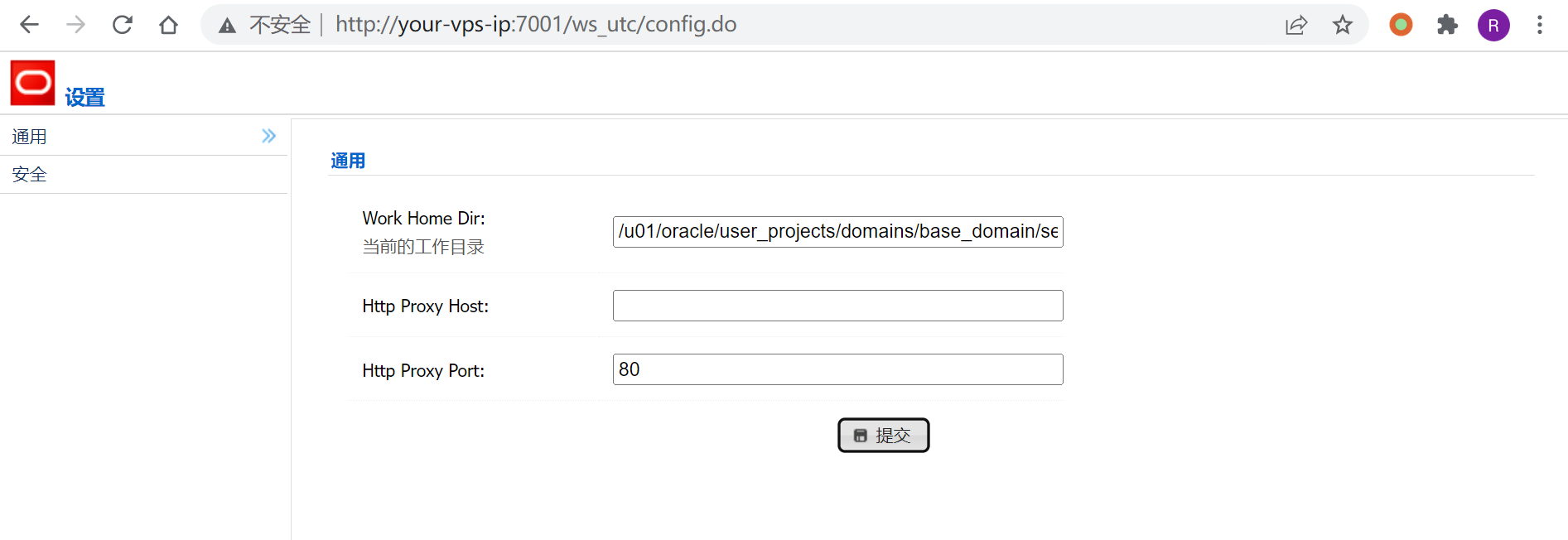Select 安全 in the sidebar

(x=29, y=174)
